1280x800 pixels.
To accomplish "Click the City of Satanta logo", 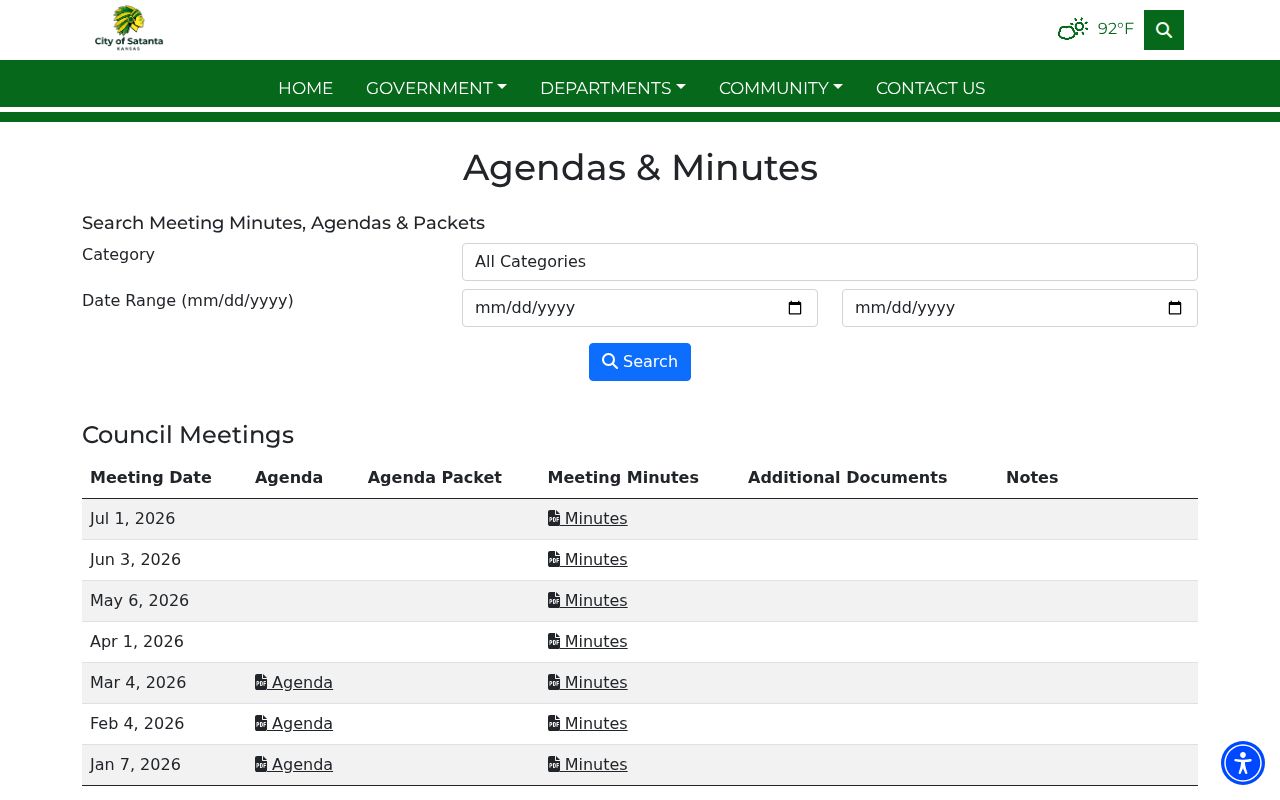I will pyautogui.click(x=129, y=28).
